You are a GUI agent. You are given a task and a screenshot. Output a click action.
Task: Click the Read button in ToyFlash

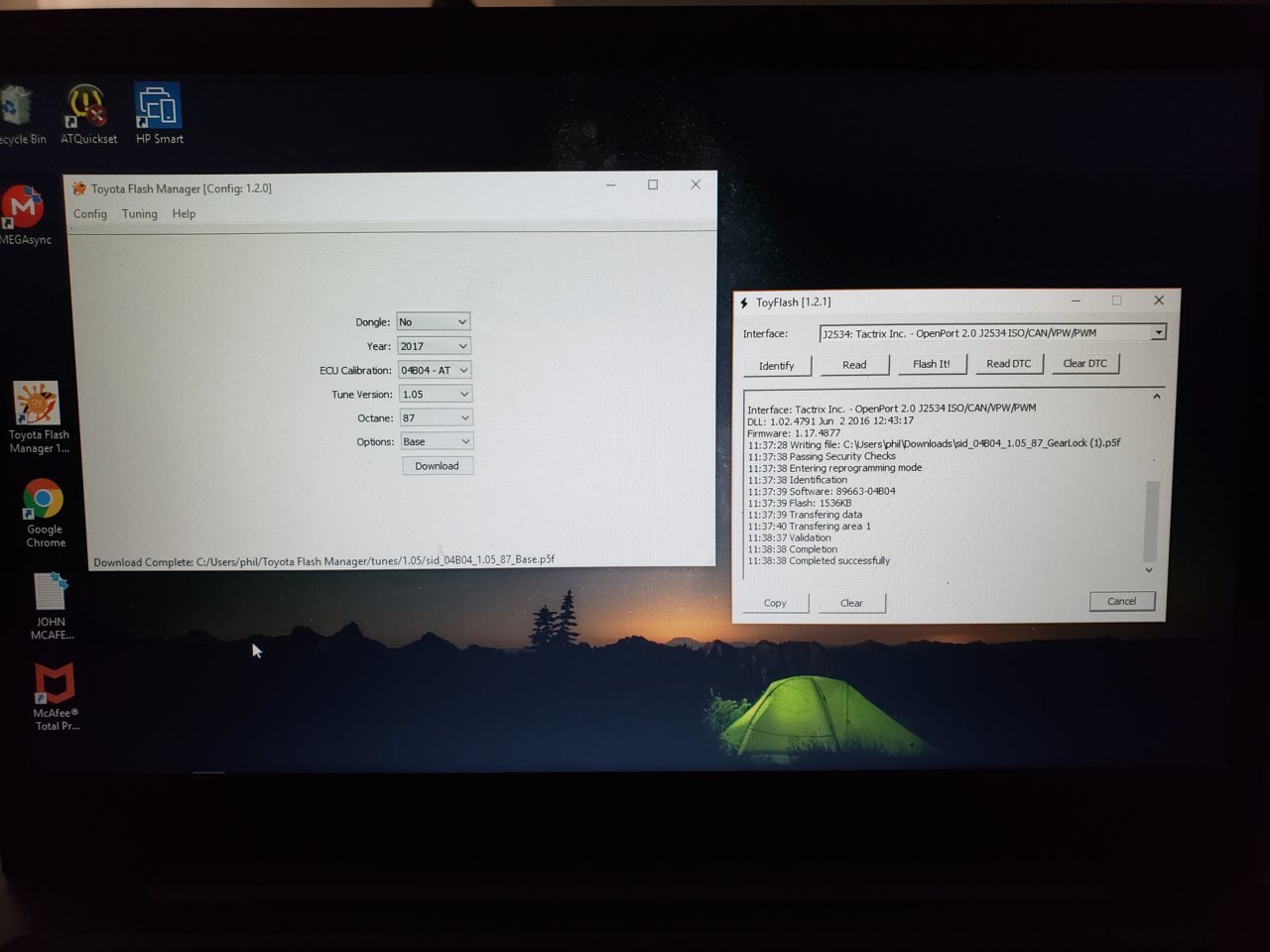click(x=854, y=365)
